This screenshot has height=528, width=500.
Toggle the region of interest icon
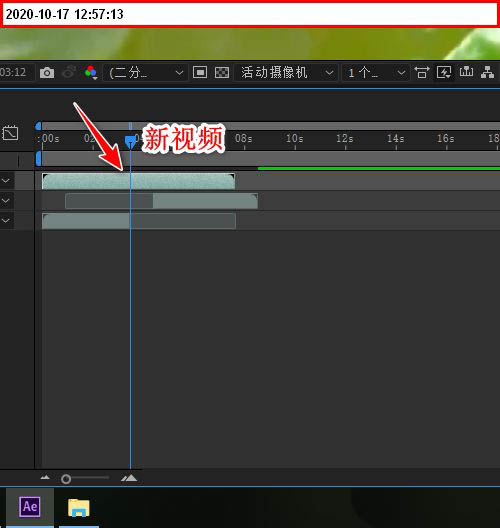pos(200,72)
